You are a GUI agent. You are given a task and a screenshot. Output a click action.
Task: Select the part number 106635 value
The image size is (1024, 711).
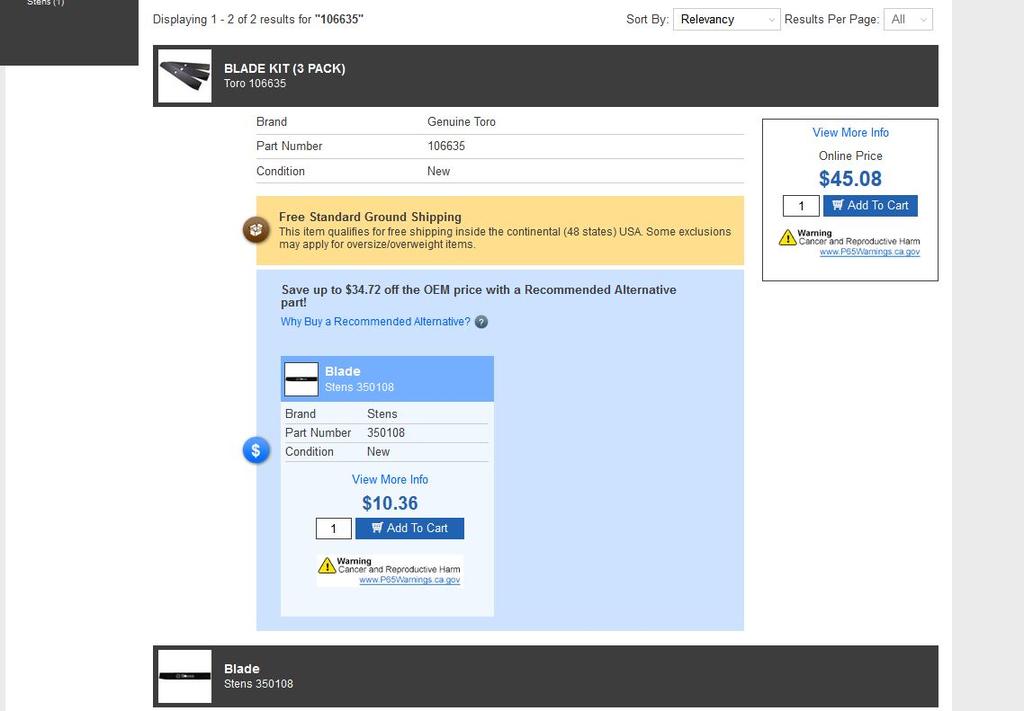click(x=446, y=146)
